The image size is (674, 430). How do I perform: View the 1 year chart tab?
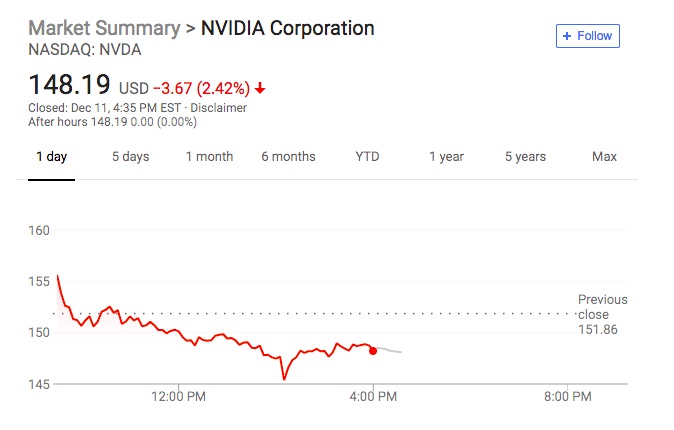click(x=446, y=157)
